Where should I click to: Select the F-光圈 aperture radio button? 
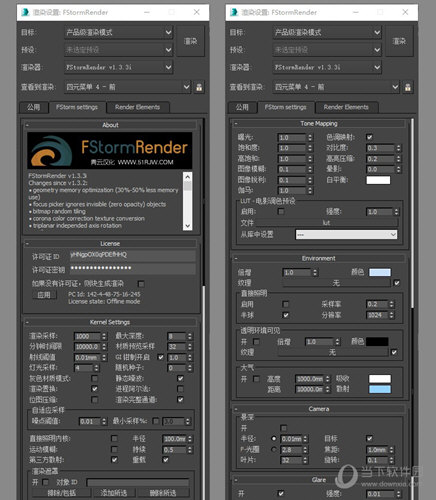(274, 449)
